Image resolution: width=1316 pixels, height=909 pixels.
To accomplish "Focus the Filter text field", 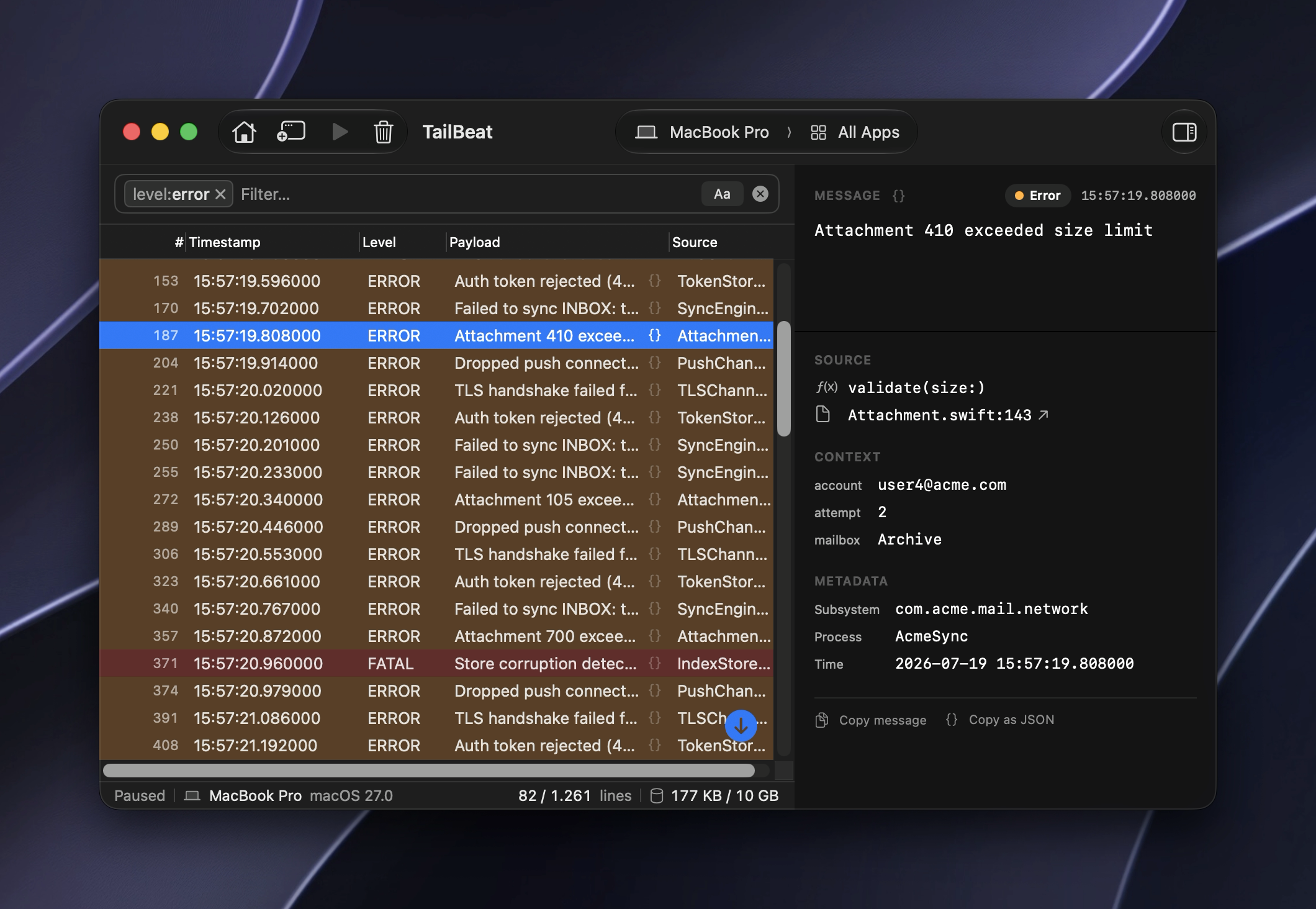I will pyautogui.click(x=466, y=194).
